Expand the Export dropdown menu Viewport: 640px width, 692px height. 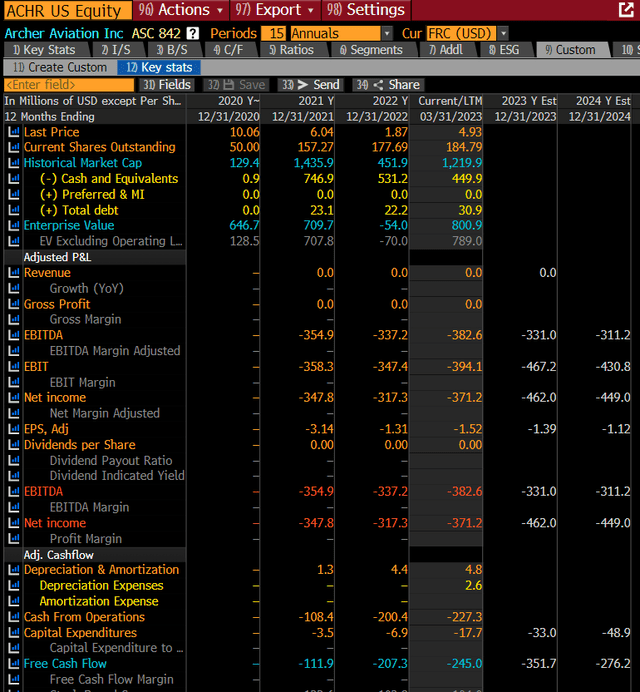[x=273, y=10]
